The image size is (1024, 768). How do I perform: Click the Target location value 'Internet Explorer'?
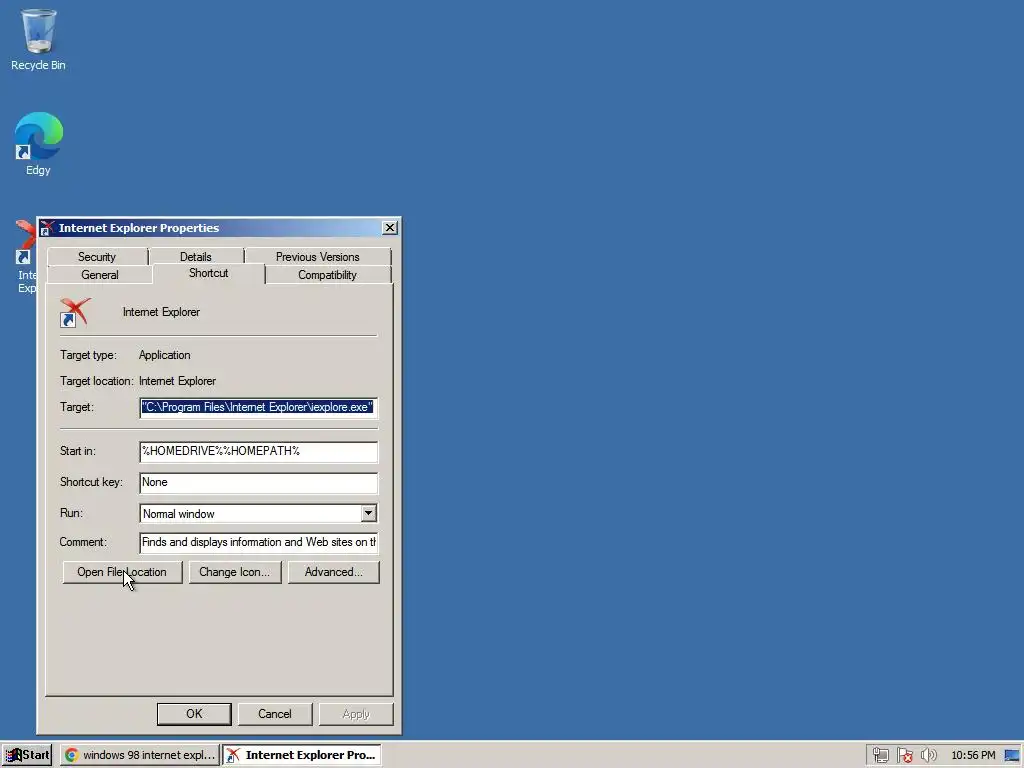178,381
